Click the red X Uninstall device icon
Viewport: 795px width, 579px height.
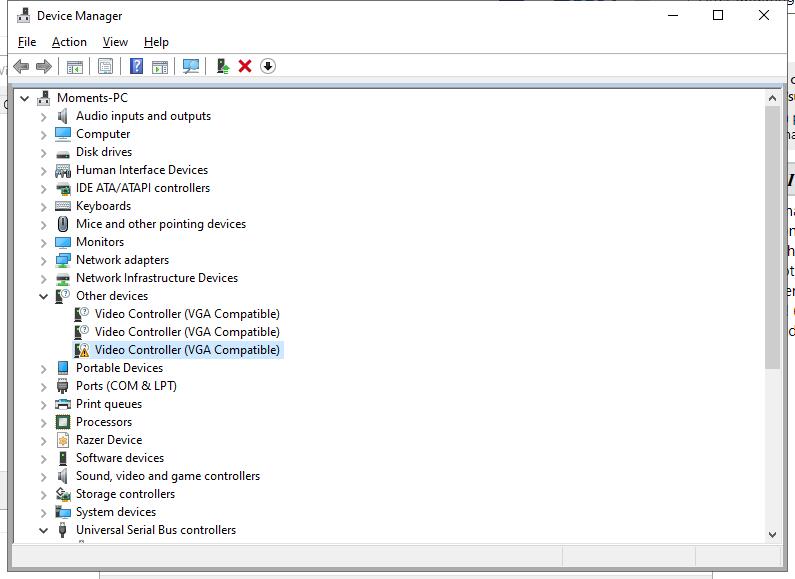point(245,66)
